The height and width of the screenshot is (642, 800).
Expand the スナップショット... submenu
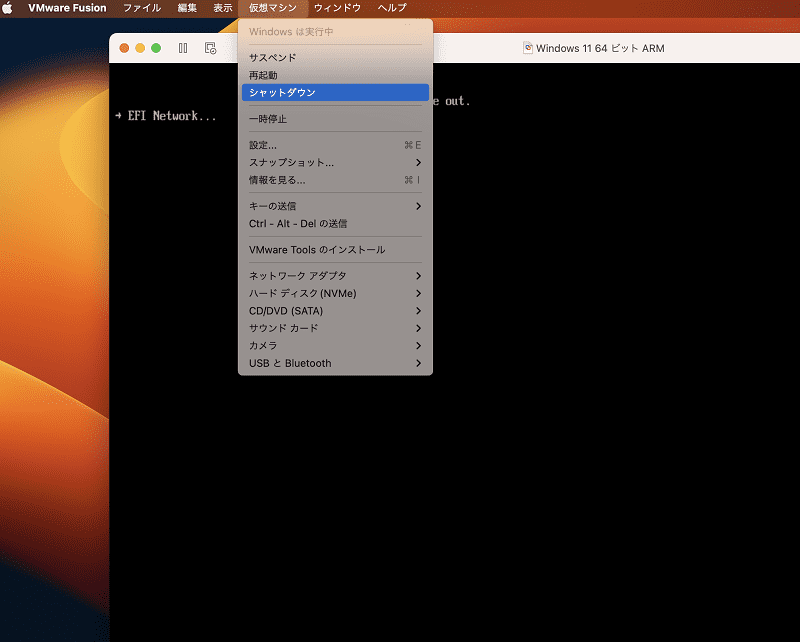335,163
